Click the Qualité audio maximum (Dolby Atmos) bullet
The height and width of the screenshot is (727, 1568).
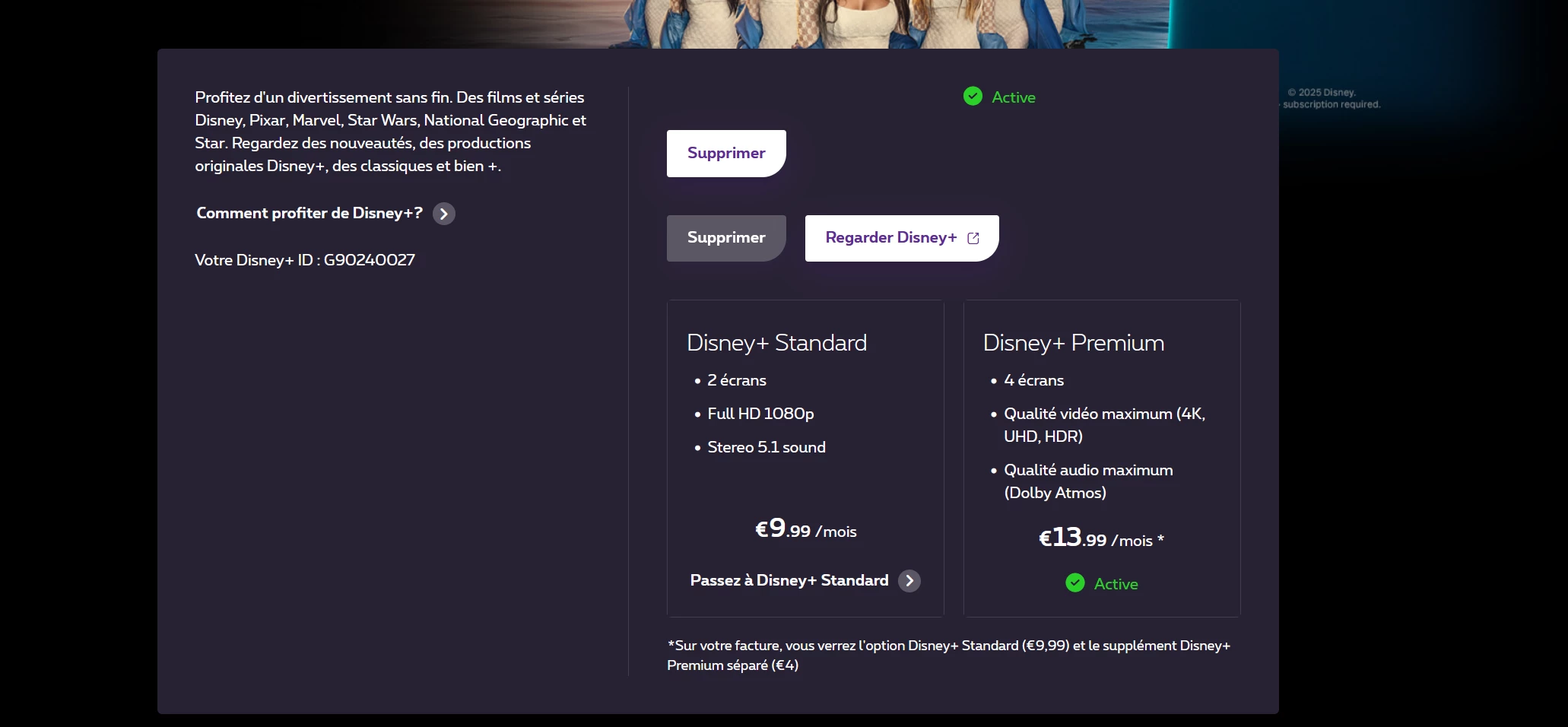[1089, 481]
